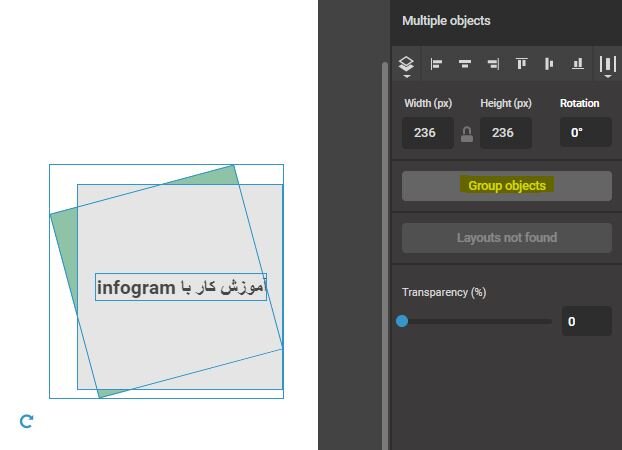
Task: Align objects to vertical middle
Action: click(549, 64)
